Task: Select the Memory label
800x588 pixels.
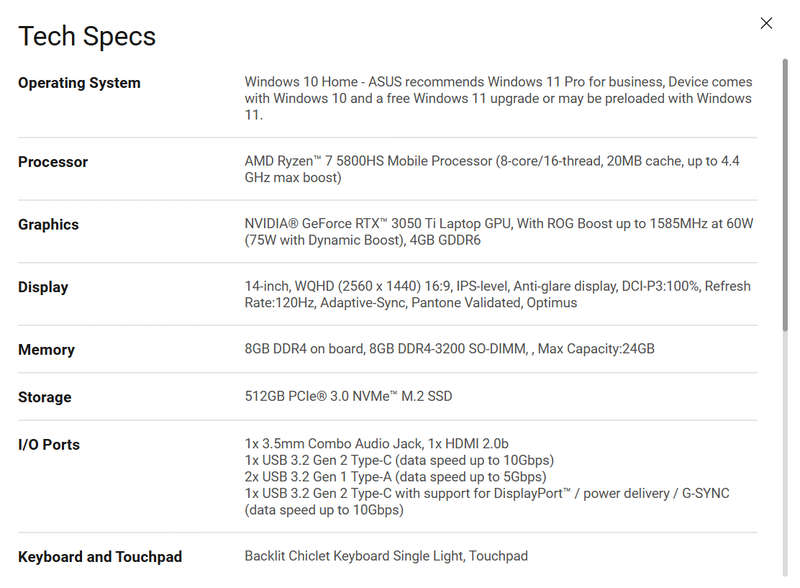Action: [46, 350]
